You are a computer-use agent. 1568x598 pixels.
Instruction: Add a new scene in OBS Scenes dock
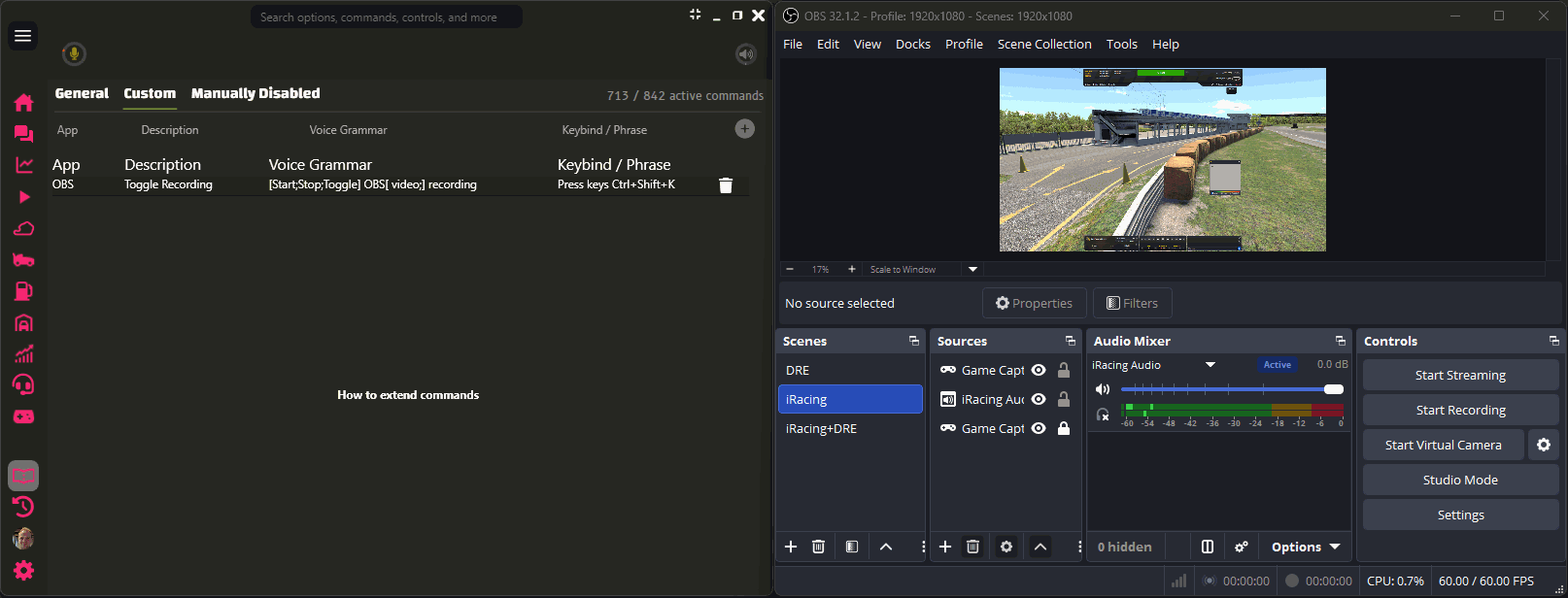(791, 547)
